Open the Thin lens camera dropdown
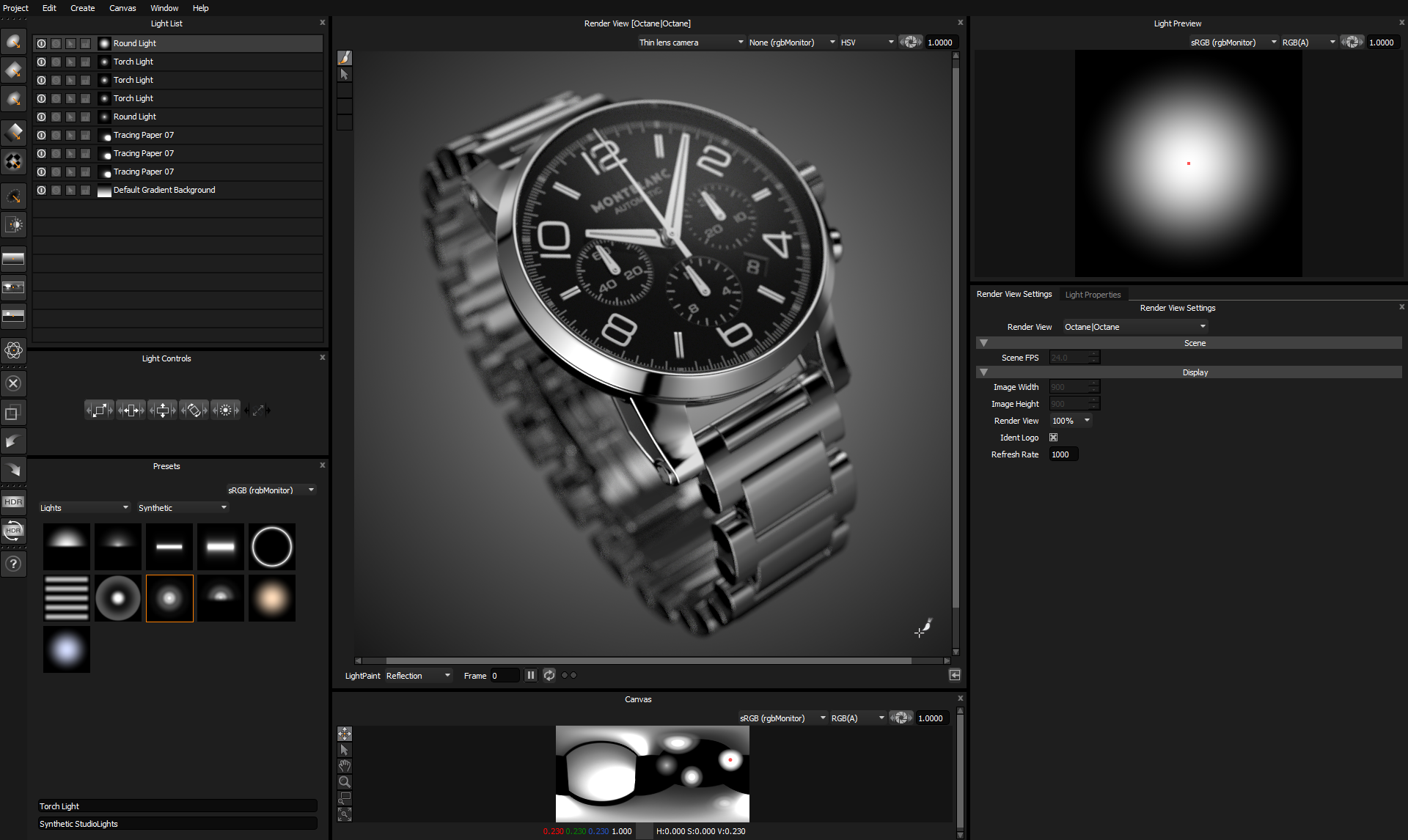 (x=691, y=43)
